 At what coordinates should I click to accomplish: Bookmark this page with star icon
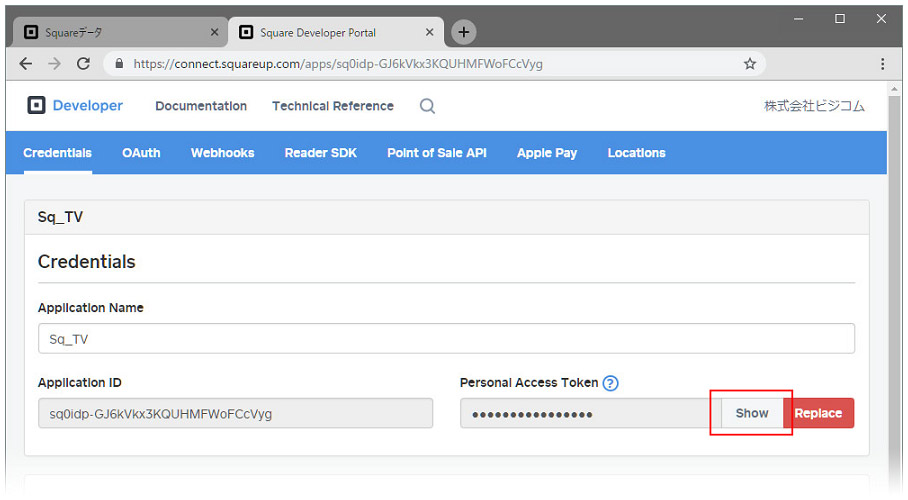click(750, 64)
